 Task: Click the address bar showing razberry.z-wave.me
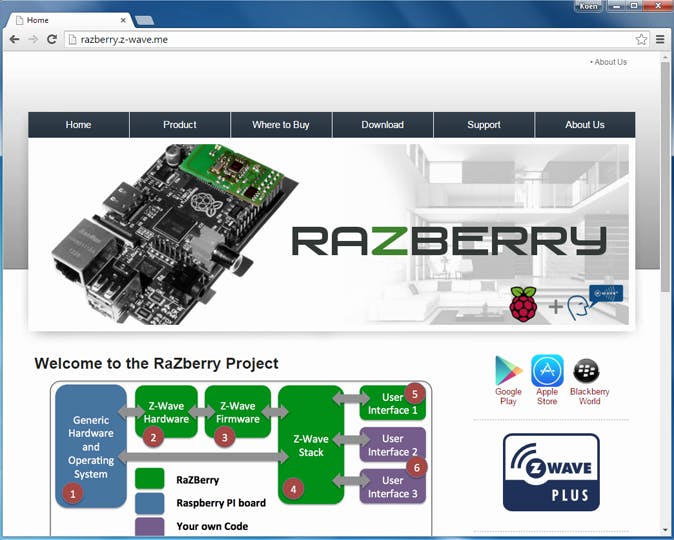click(357, 40)
